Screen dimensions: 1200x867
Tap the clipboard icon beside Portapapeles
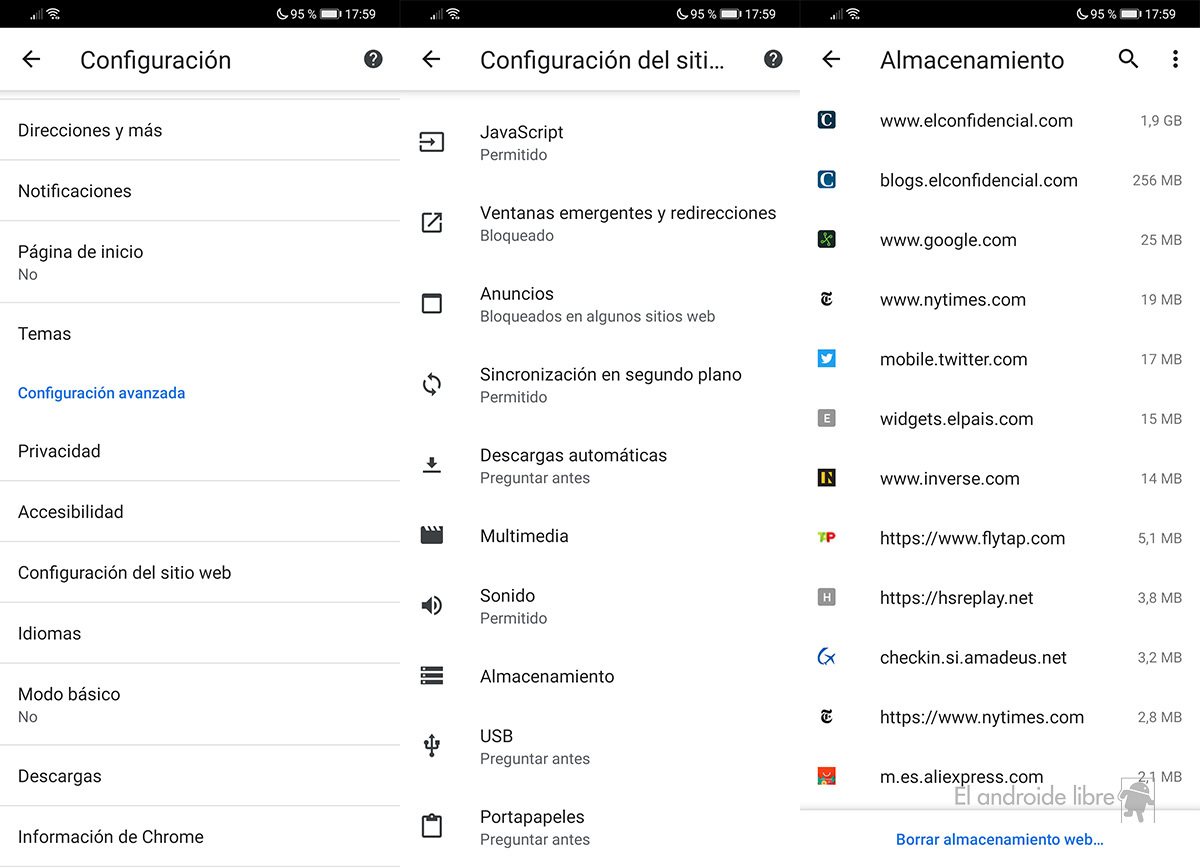pyautogui.click(x=432, y=827)
